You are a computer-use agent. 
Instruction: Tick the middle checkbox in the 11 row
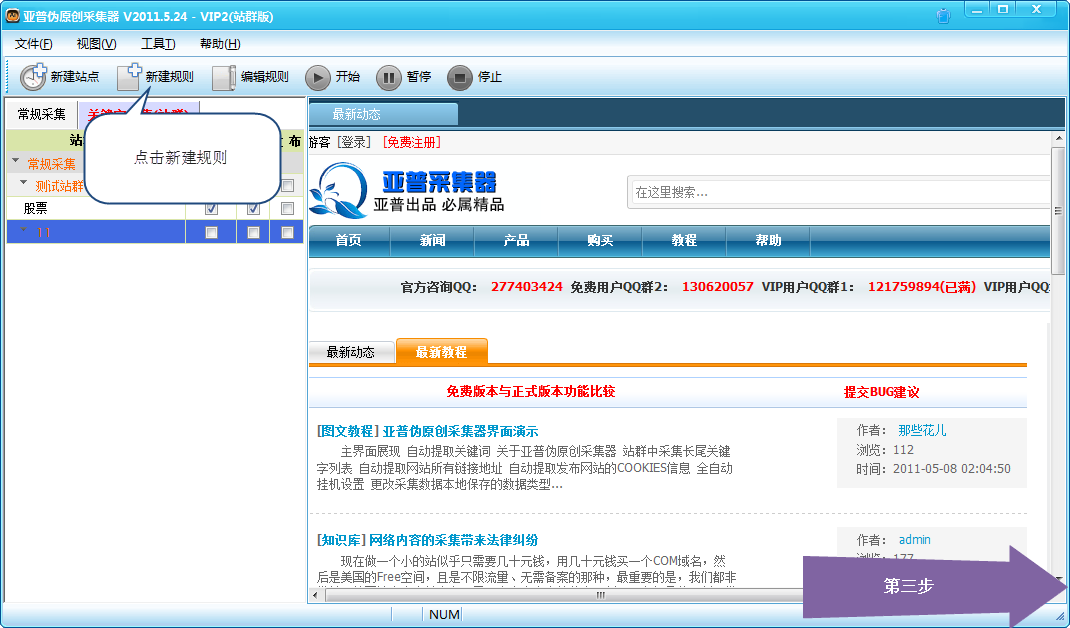pos(253,232)
